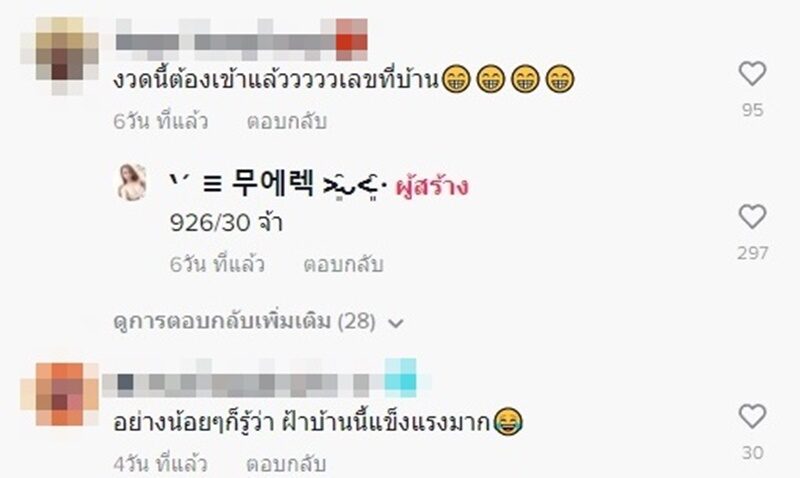This screenshot has height=478, width=800.
Task: Reply to the first comment via ตอบกลับ
Action: click(286, 121)
